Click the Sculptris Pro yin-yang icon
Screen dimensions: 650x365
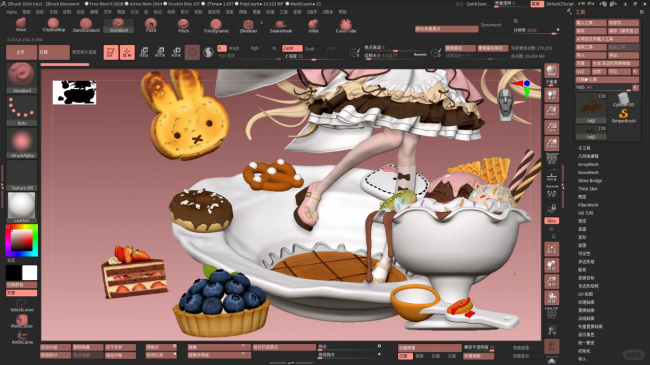click(209, 52)
